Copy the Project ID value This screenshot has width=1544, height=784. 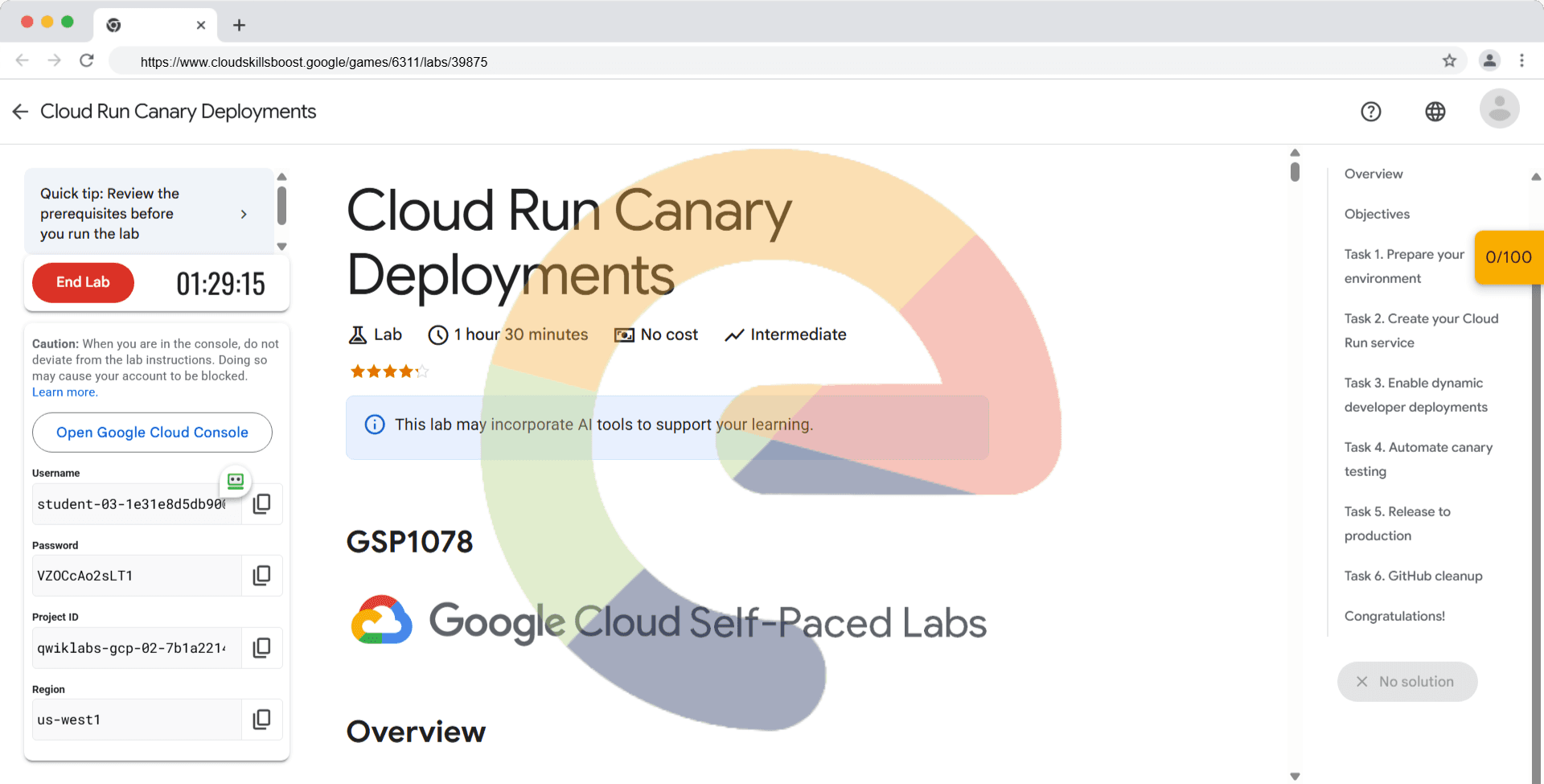pyautogui.click(x=262, y=648)
